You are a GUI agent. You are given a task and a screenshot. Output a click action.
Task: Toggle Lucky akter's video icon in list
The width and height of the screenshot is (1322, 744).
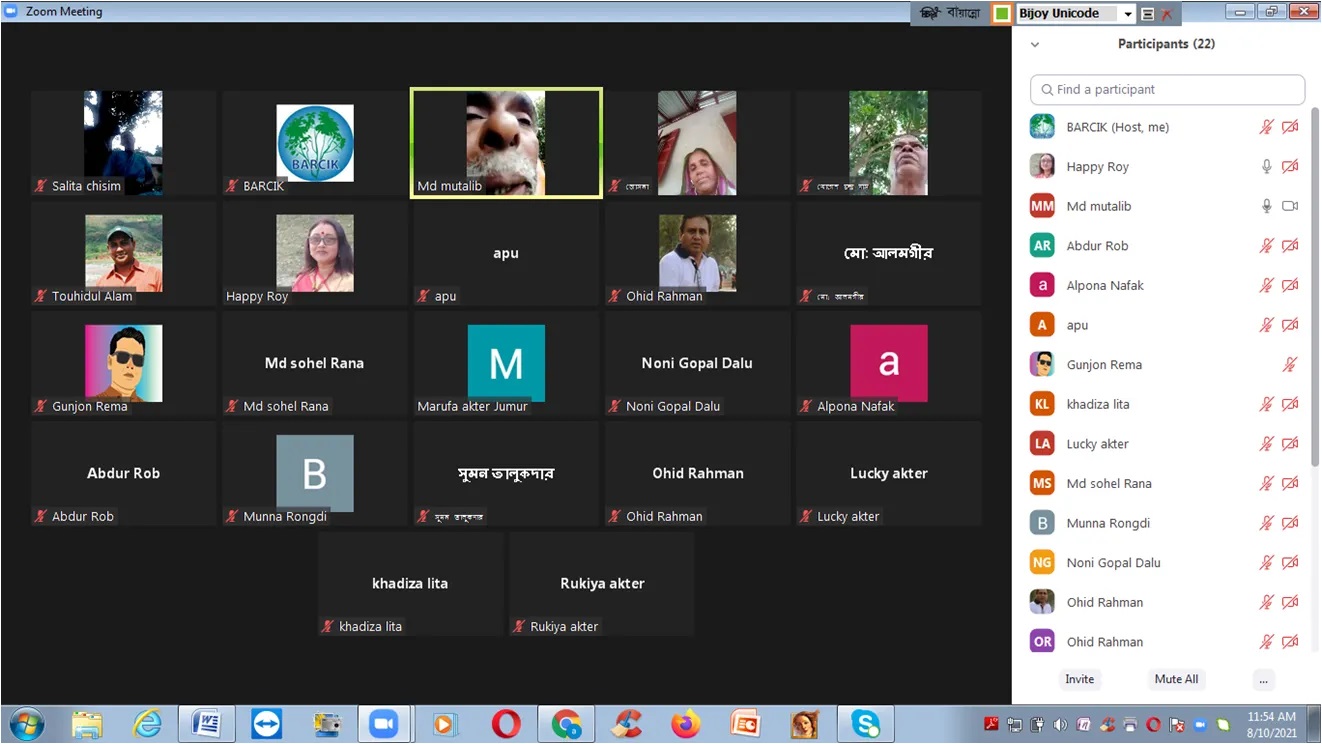(x=1290, y=444)
